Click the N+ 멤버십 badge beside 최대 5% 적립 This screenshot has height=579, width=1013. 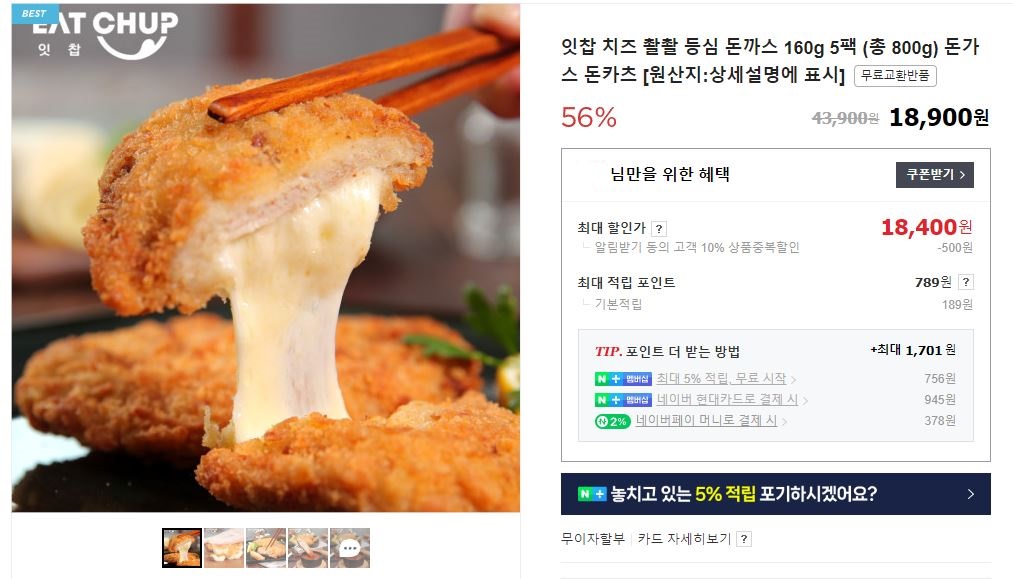(x=623, y=379)
